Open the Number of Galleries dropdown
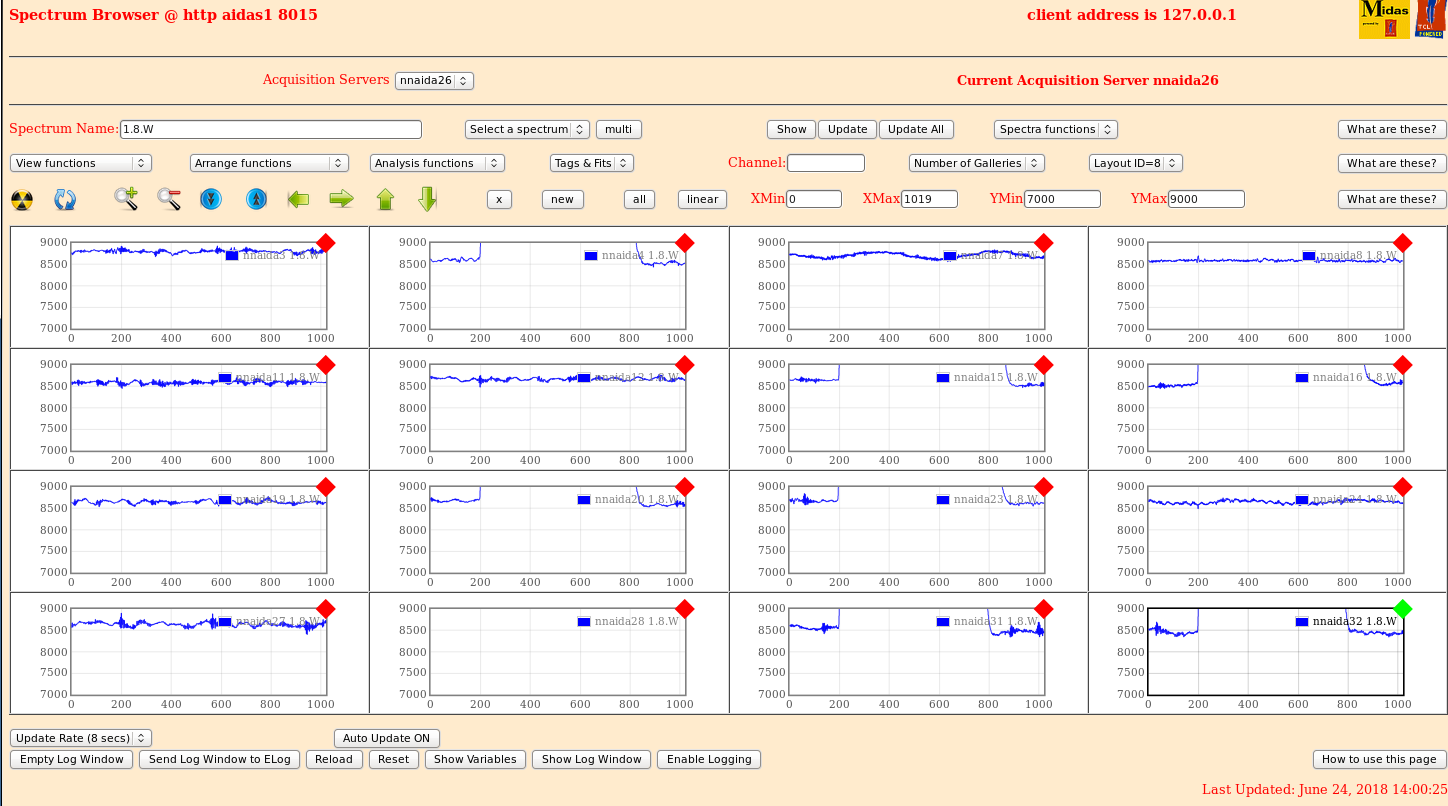This screenshot has width=1448, height=806. coord(977,163)
